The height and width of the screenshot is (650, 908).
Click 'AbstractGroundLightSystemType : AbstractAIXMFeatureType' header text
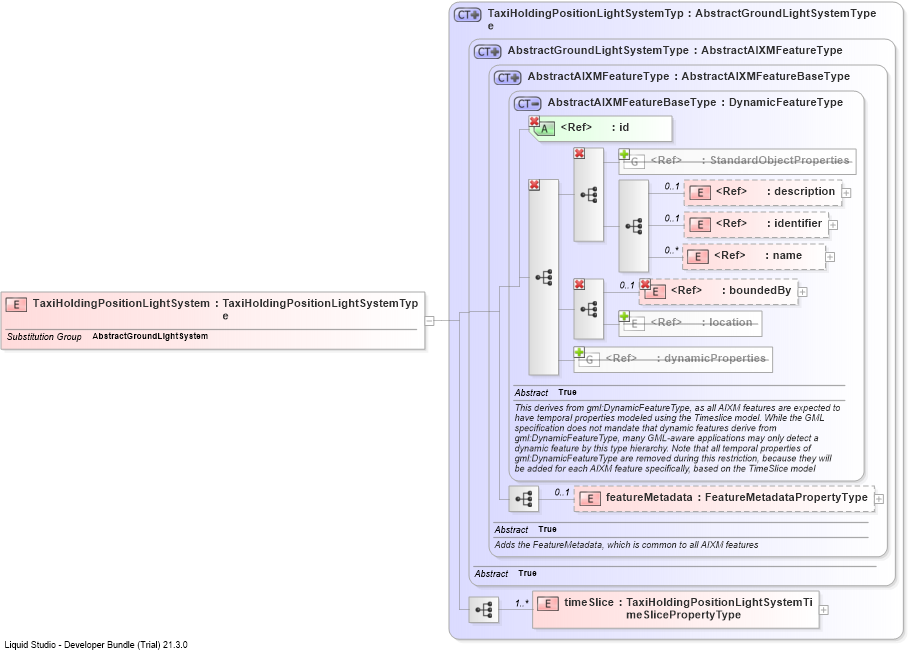click(675, 50)
